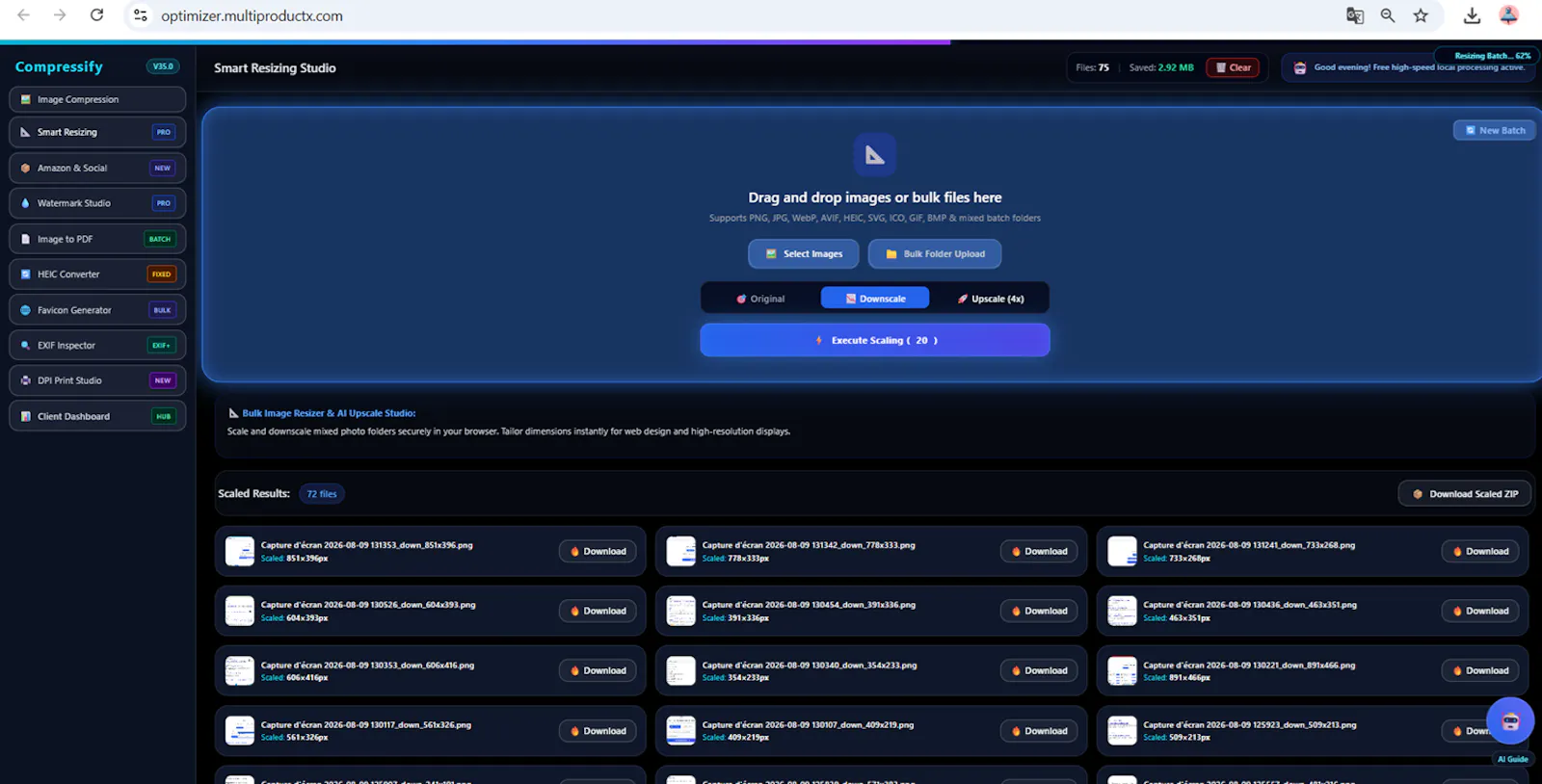Image resolution: width=1542 pixels, height=784 pixels.
Task: Download the 130117_down_561x326.png file
Action: [598, 731]
